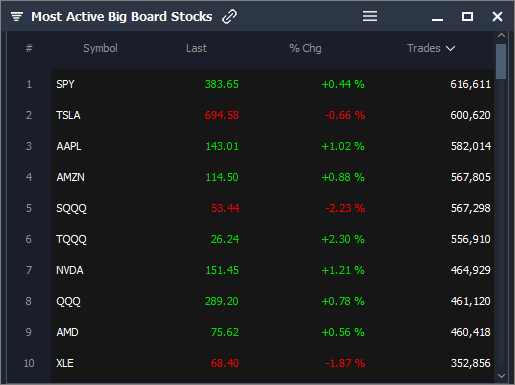The image size is (515, 385).
Task: Click the SQQQ symbol
Action: tap(71, 209)
